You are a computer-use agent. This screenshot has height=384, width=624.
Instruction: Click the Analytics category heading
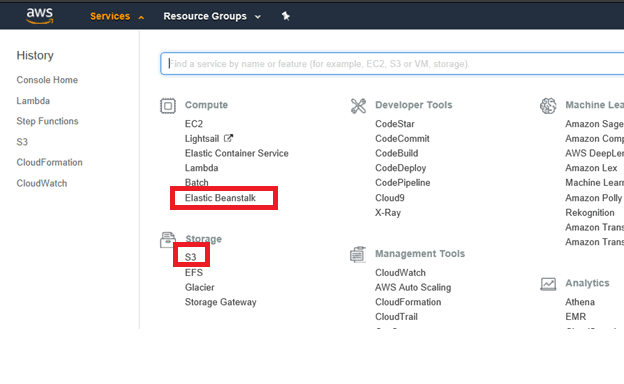[x=587, y=283]
